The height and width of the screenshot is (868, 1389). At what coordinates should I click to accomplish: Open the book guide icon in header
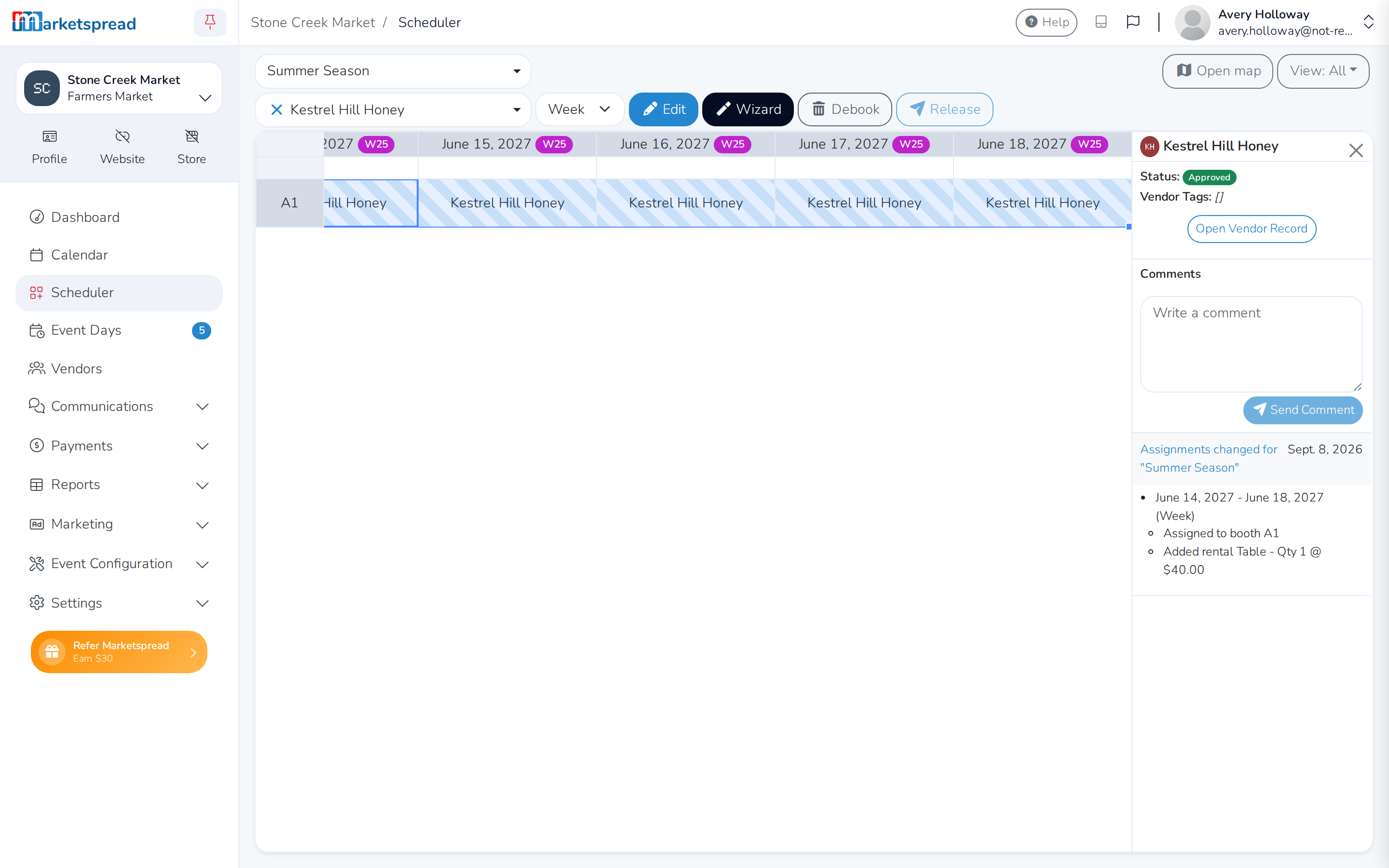coord(1101,22)
